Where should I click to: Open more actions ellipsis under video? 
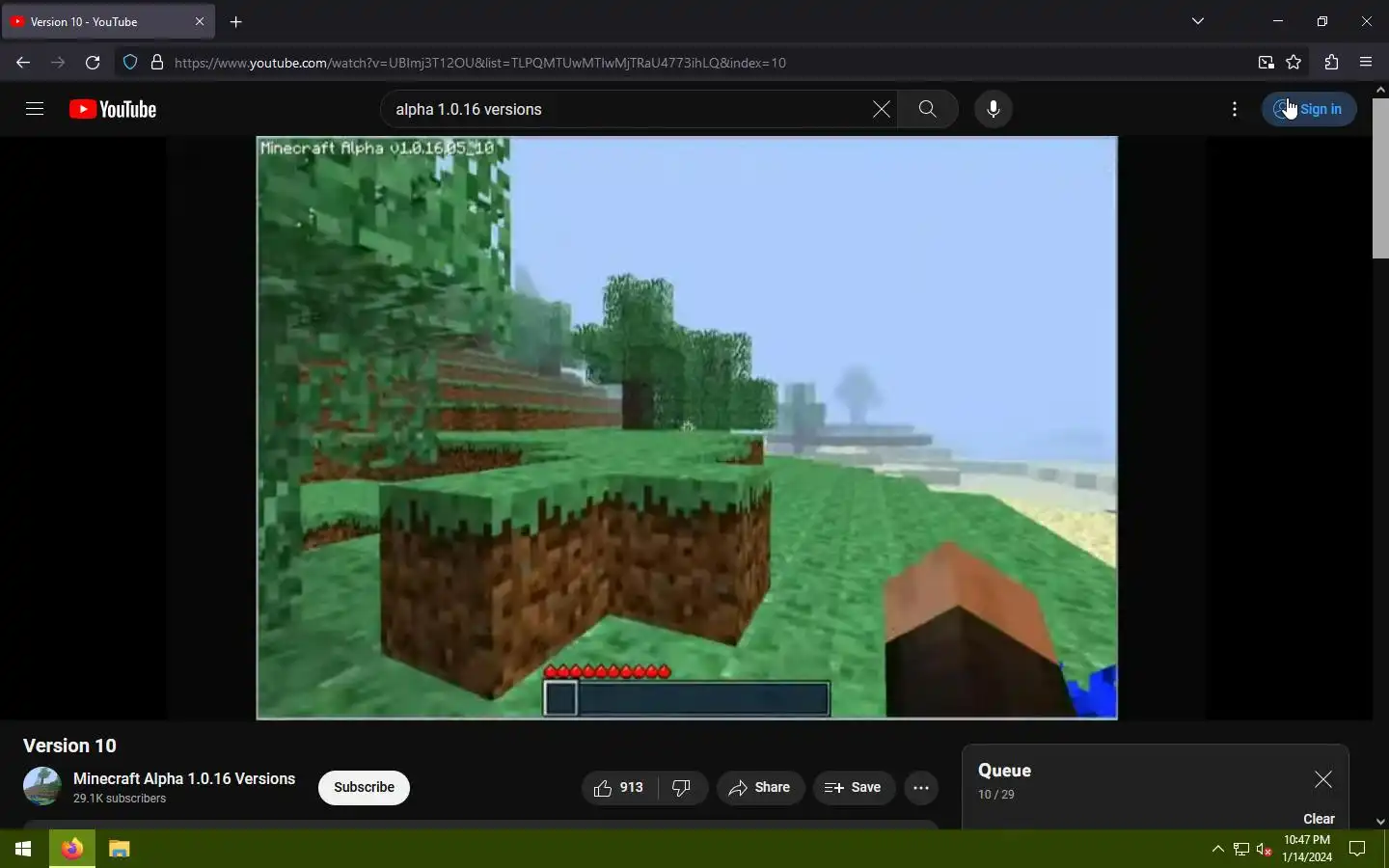click(921, 788)
